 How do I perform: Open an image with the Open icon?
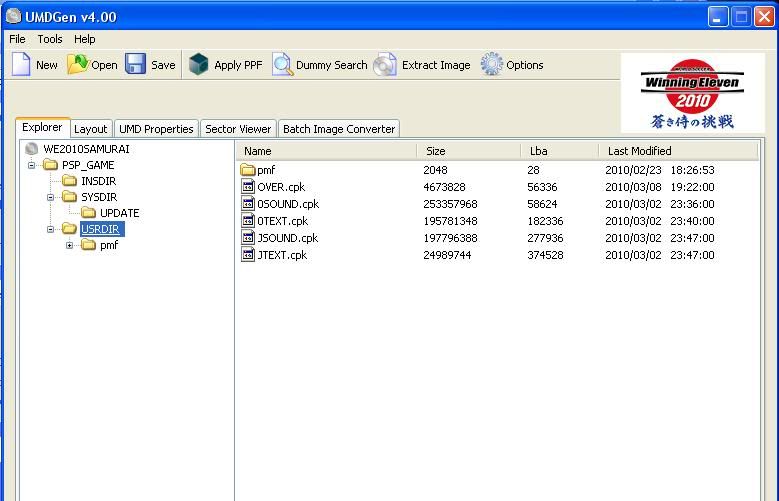click(x=78, y=65)
